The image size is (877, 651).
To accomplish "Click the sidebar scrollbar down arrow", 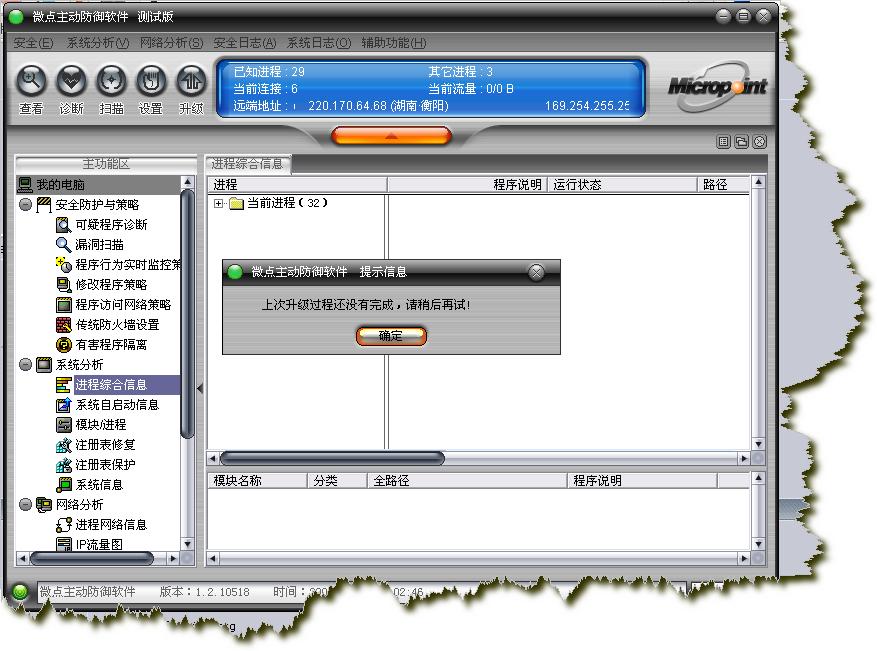I will (x=187, y=544).
